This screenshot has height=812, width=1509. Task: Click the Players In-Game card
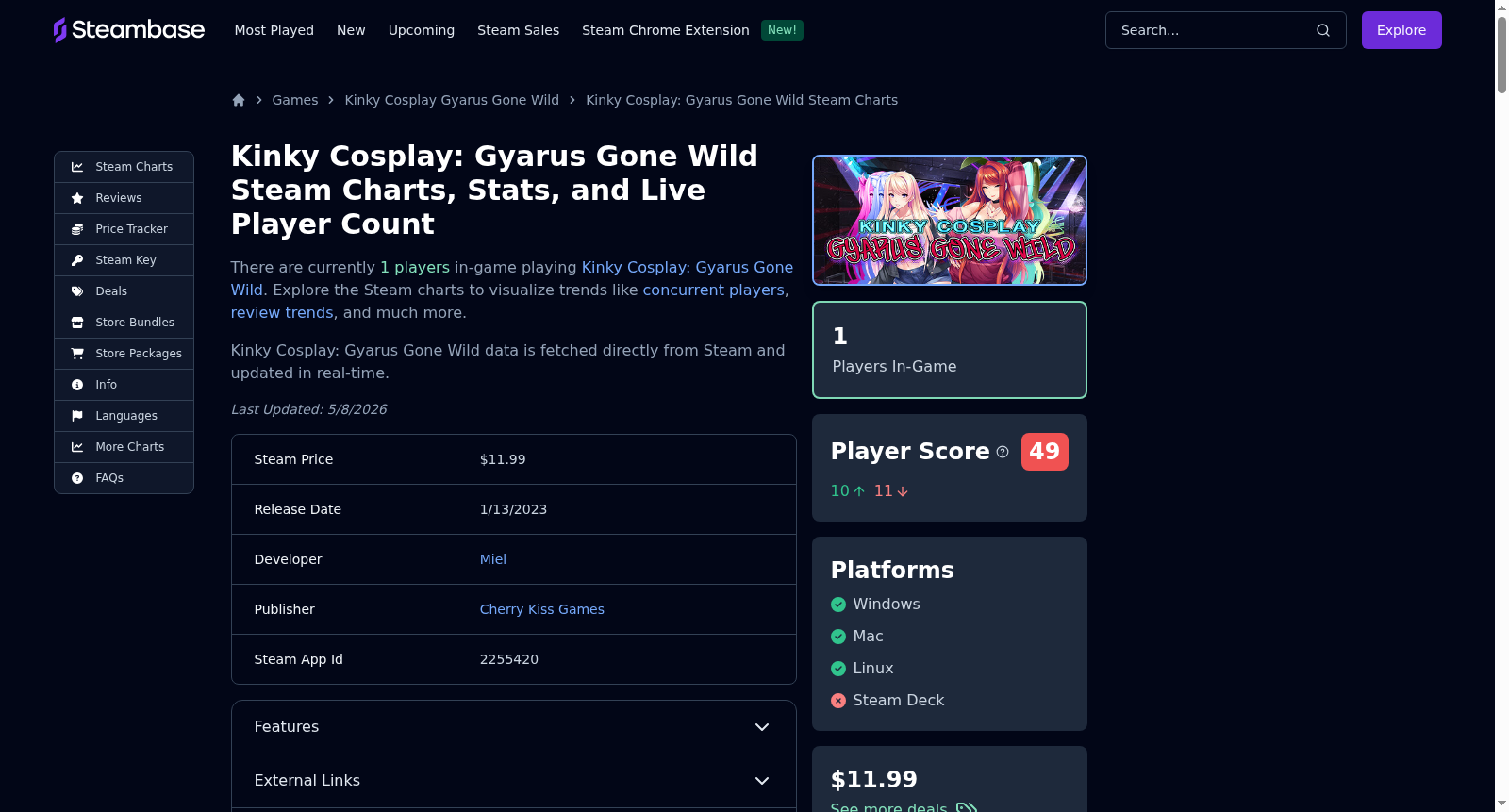coord(950,350)
